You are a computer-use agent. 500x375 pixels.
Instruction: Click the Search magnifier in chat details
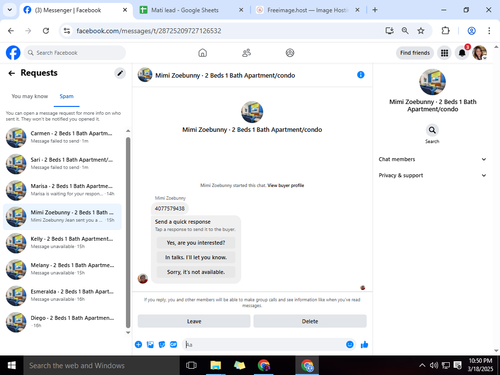pyautogui.click(x=432, y=130)
